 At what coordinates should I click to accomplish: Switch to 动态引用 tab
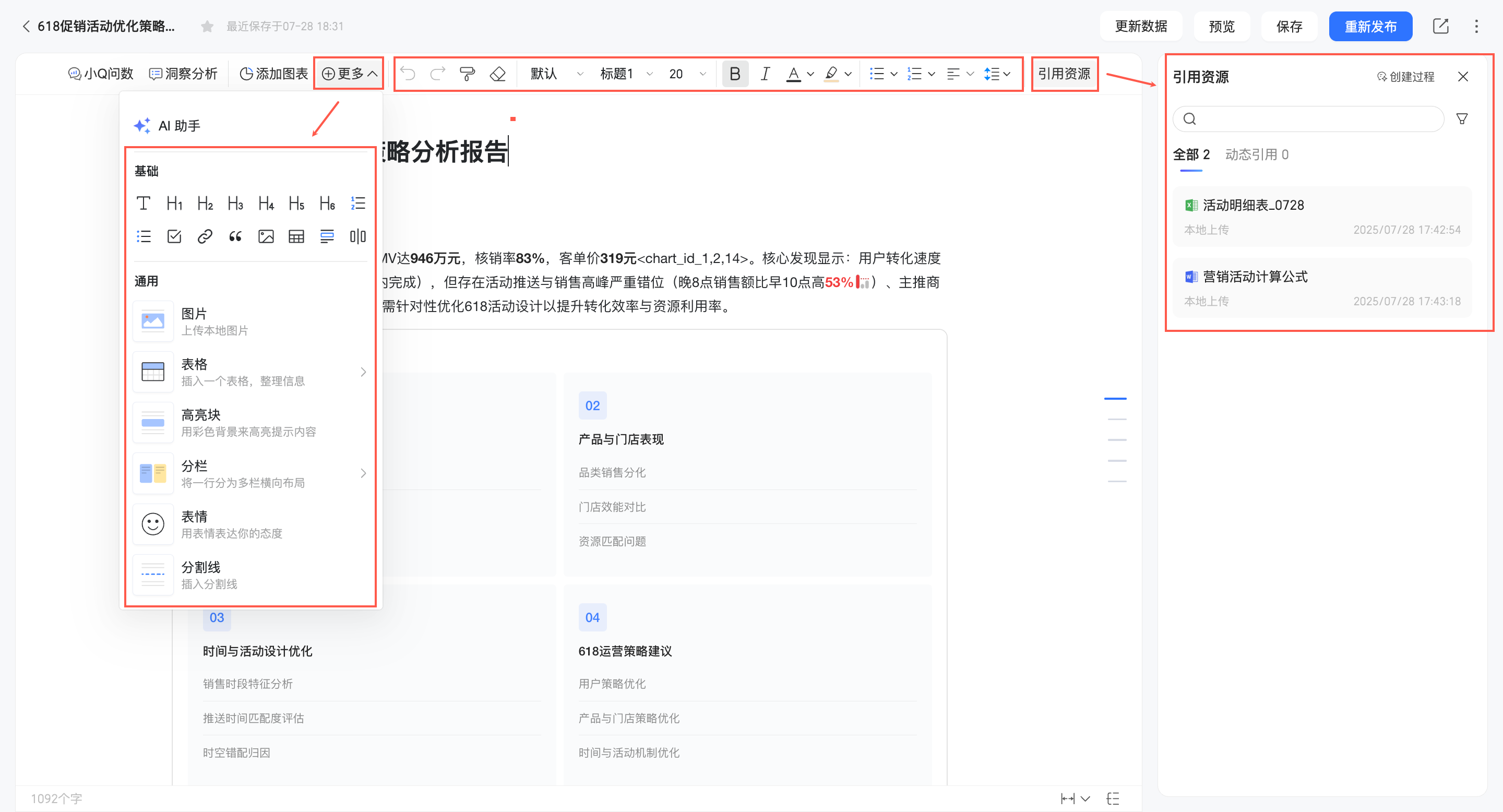[1256, 154]
